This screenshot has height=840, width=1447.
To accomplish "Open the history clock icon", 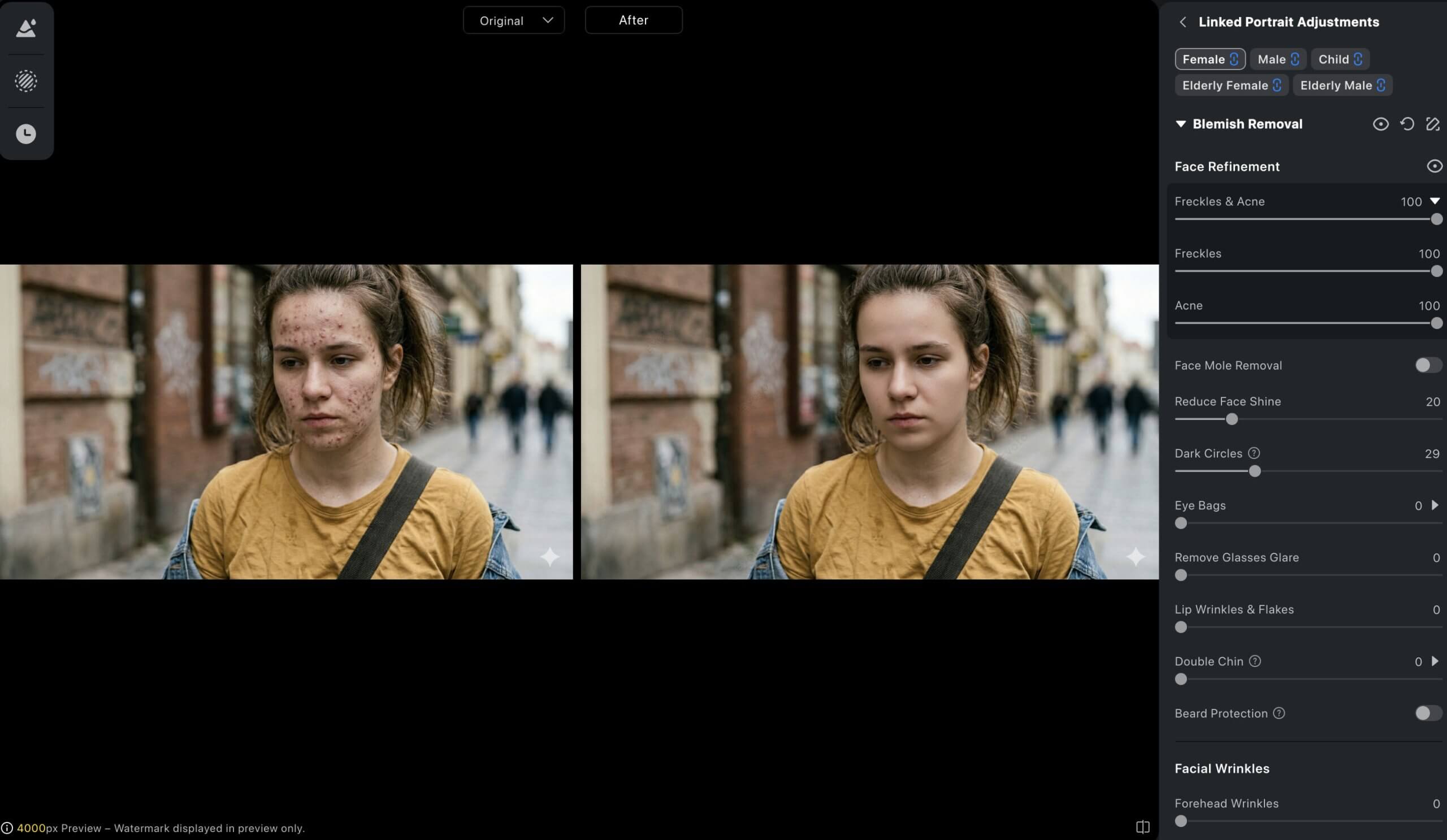I will pyautogui.click(x=26, y=134).
